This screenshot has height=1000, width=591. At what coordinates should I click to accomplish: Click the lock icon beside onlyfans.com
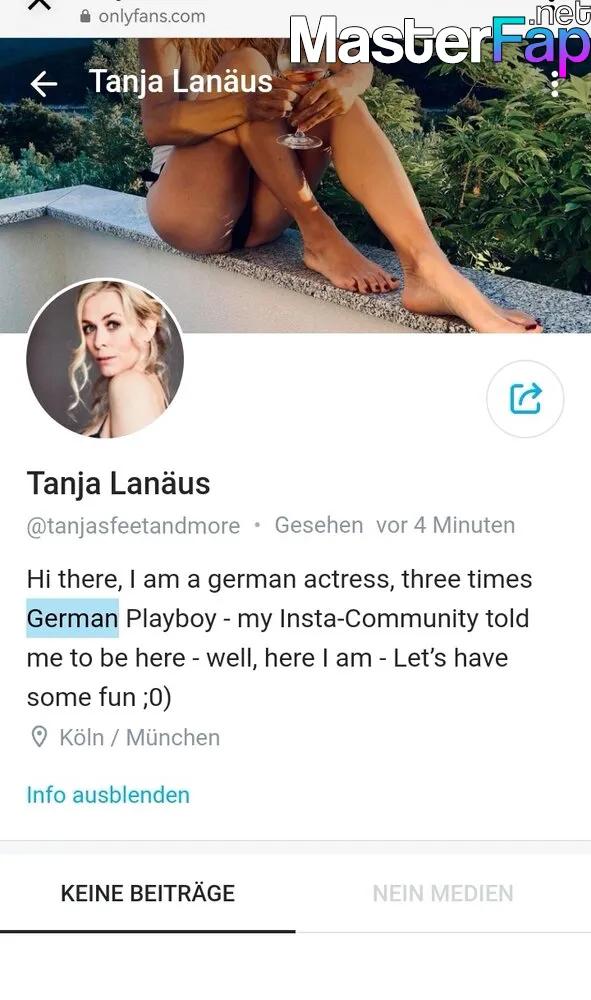tap(85, 17)
